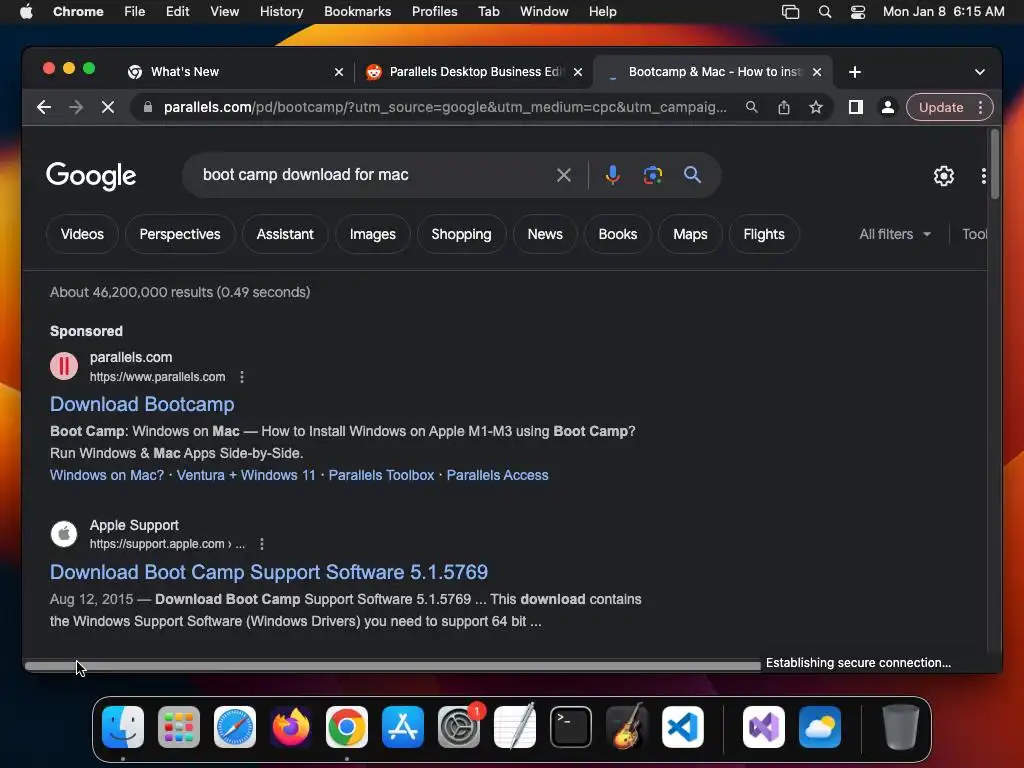Open the Chrome profile menu
The height and width of the screenshot is (768, 1024).
(888, 107)
